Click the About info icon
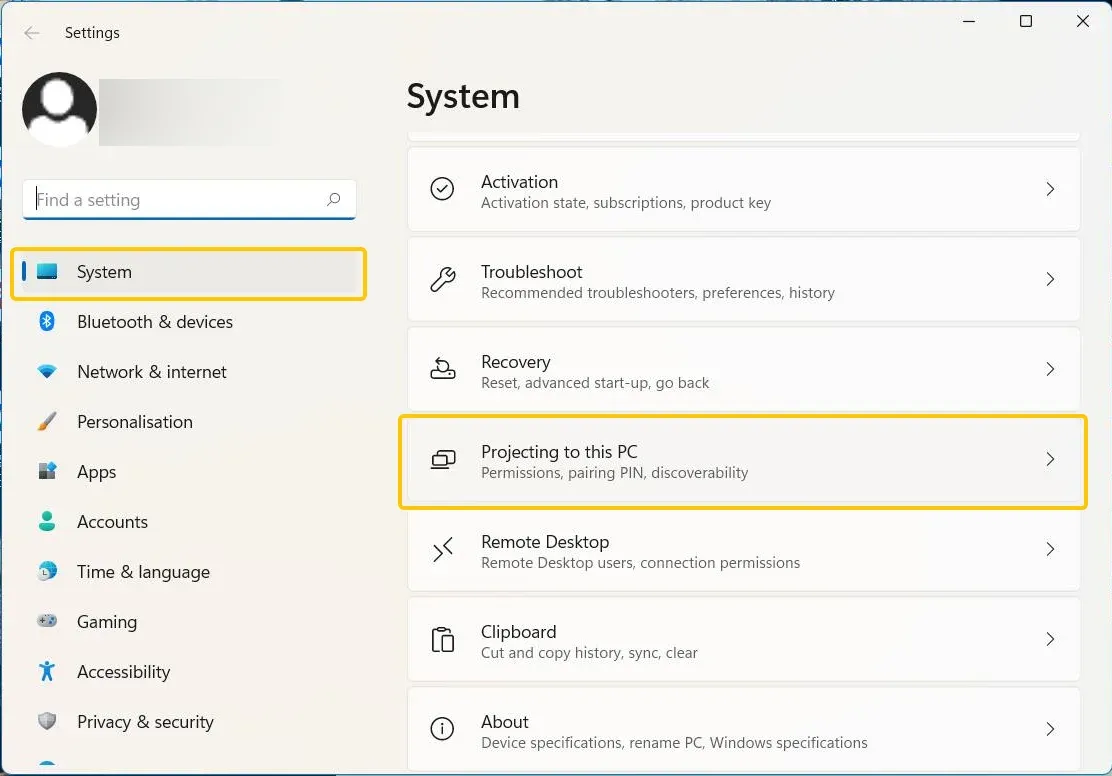Viewport: 1112px width, 776px height. click(443, 728)
